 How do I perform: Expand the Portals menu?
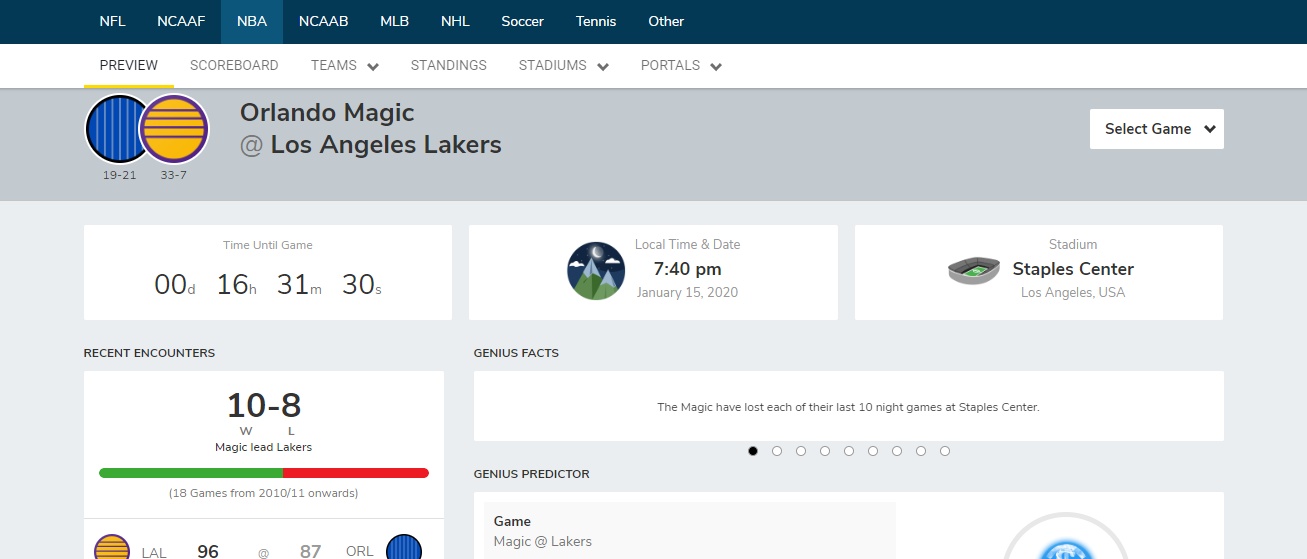(x=681, y=66)
